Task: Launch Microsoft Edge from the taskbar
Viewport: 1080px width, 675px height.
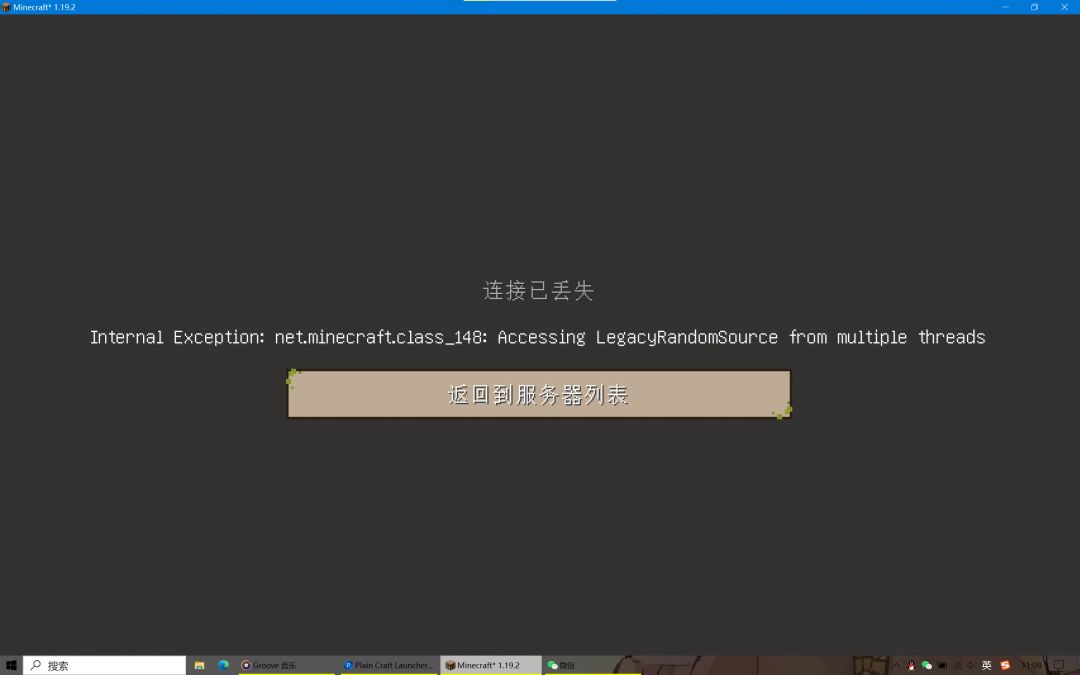Action: pos(223,665)
